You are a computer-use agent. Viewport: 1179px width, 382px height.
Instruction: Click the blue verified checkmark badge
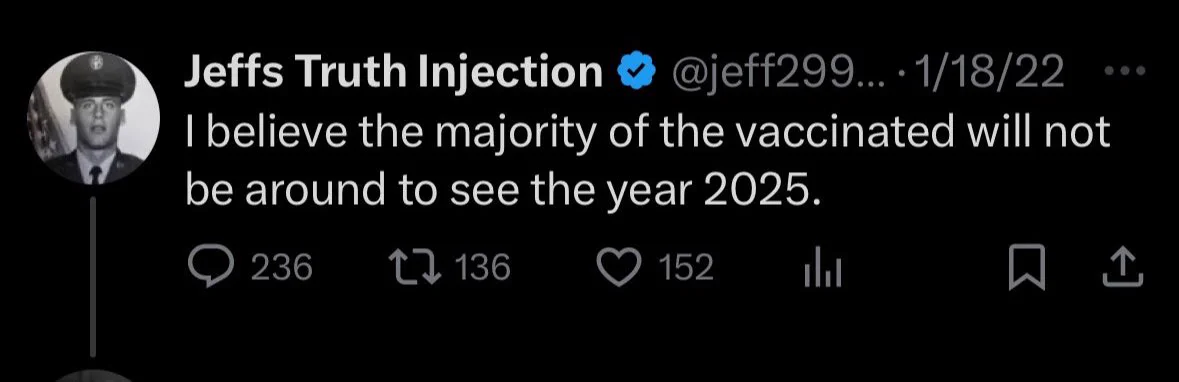[x=635, y=72]
